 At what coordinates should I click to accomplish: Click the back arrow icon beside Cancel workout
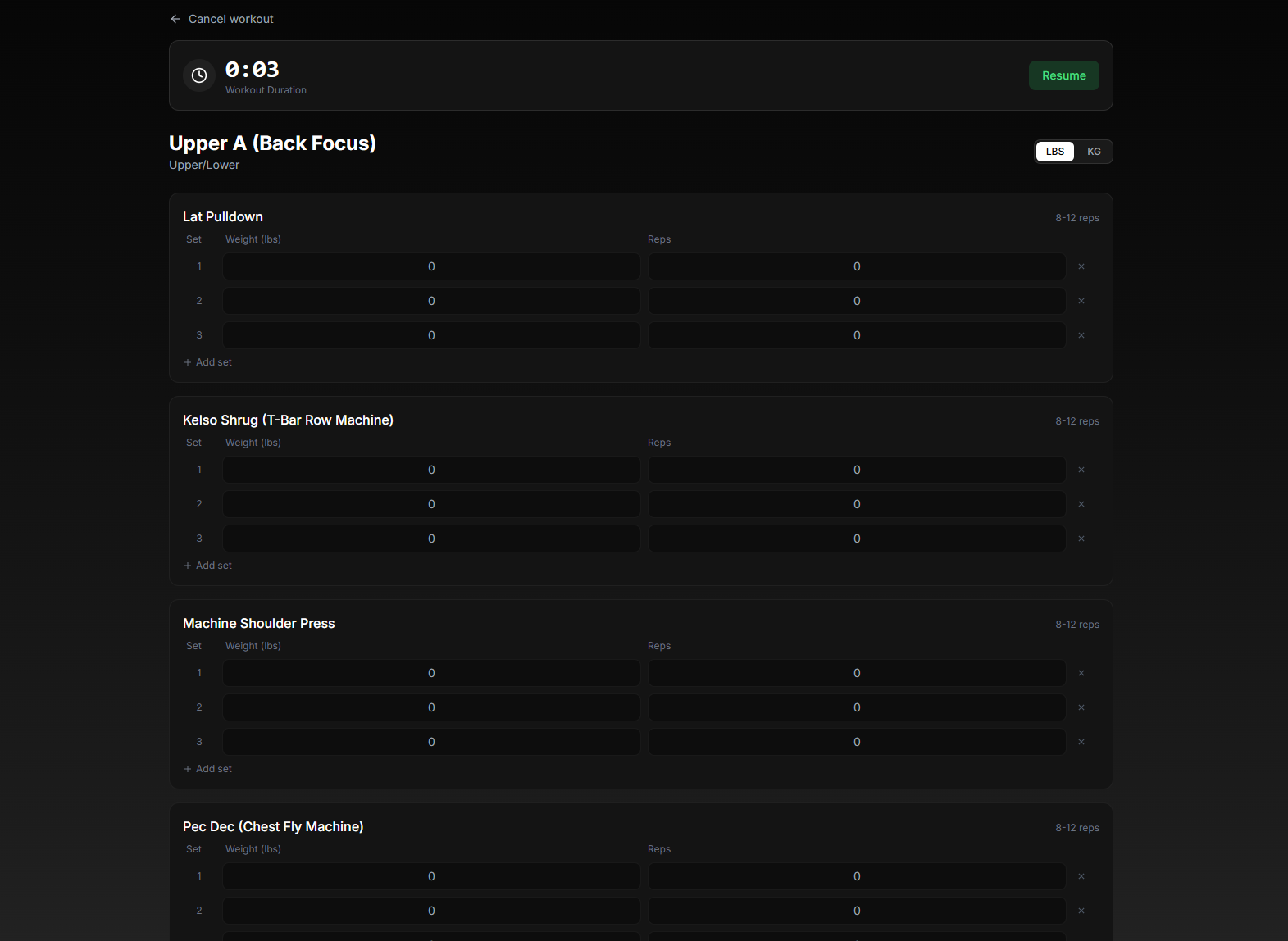(175, 19)
